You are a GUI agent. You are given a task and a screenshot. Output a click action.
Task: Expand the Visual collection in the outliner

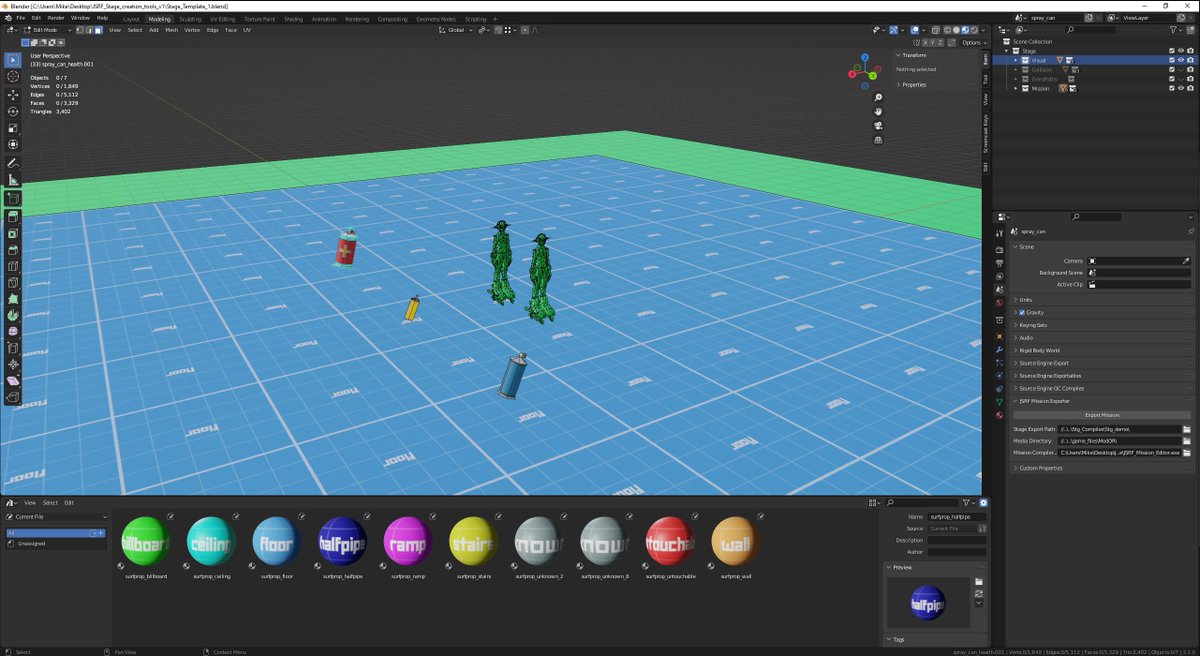1016,60
